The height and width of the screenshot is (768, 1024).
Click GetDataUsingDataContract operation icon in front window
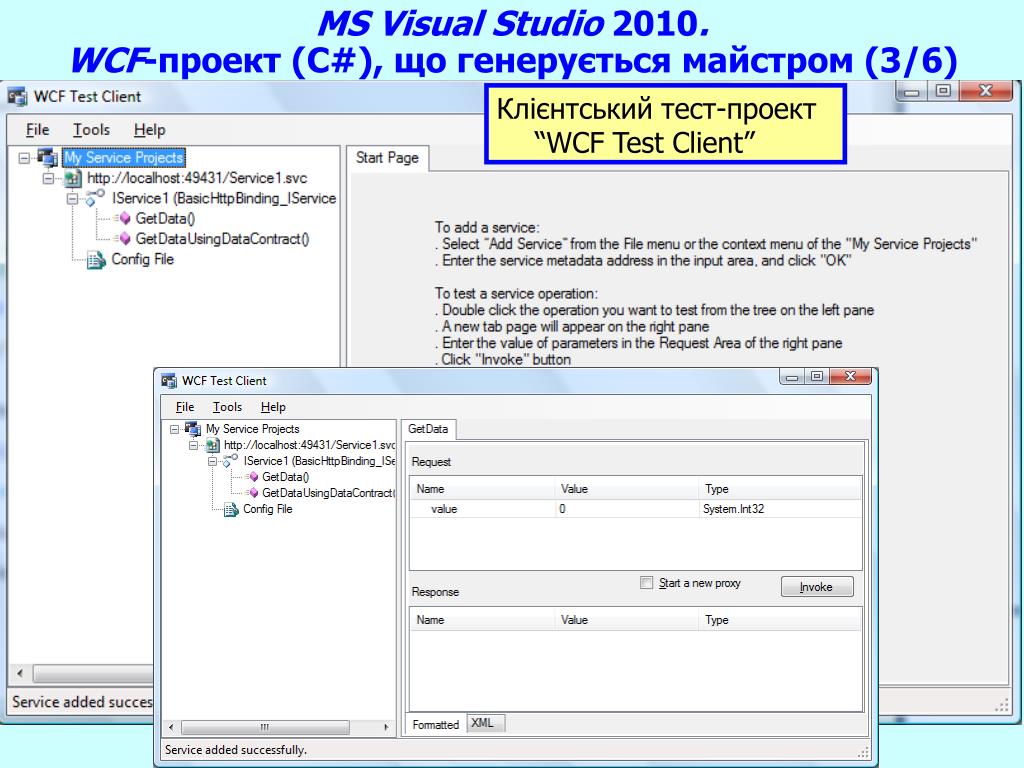click(251, 493)
